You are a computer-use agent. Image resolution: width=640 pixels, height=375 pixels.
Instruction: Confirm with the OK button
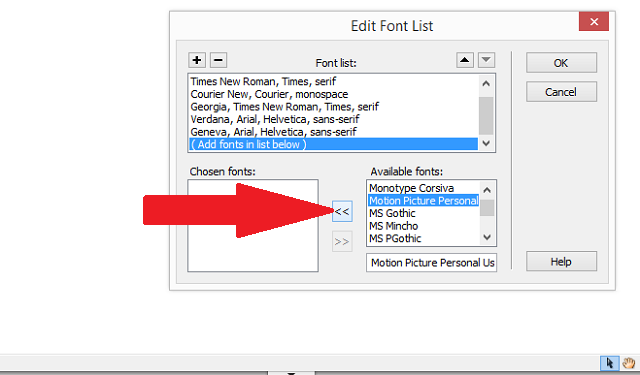coord(561,63)
